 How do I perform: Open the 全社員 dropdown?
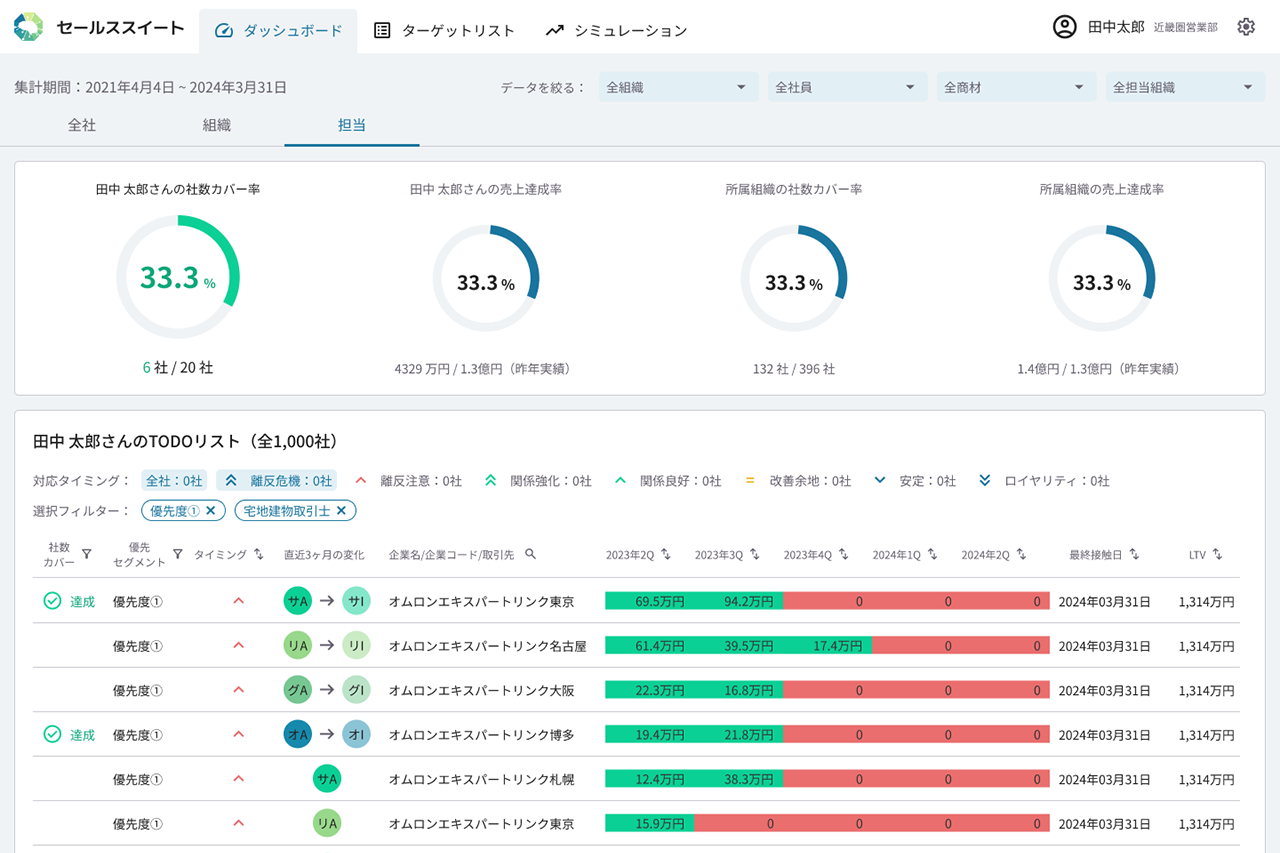coord(847,87)
